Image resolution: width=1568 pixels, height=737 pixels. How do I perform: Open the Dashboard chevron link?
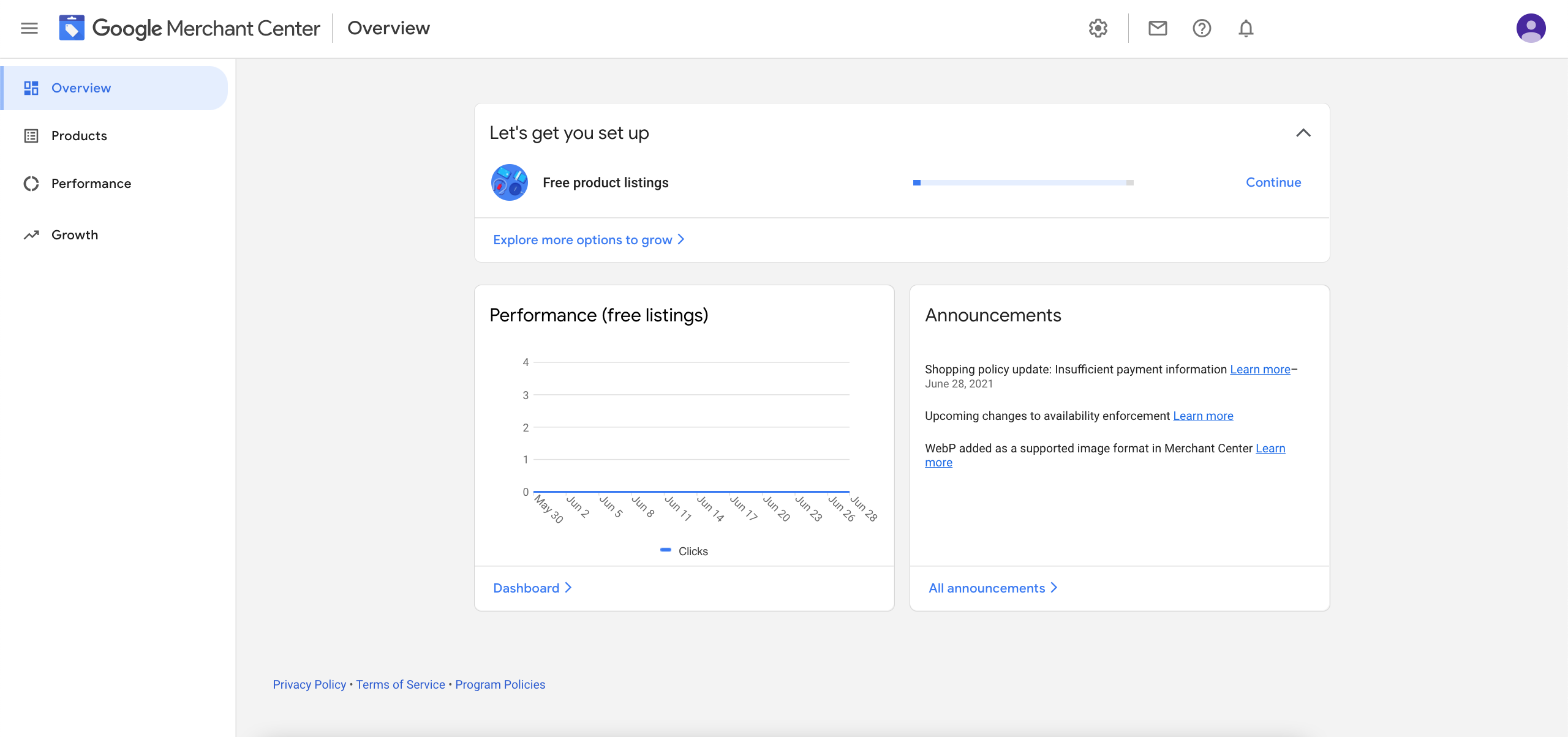click(532, 588)
